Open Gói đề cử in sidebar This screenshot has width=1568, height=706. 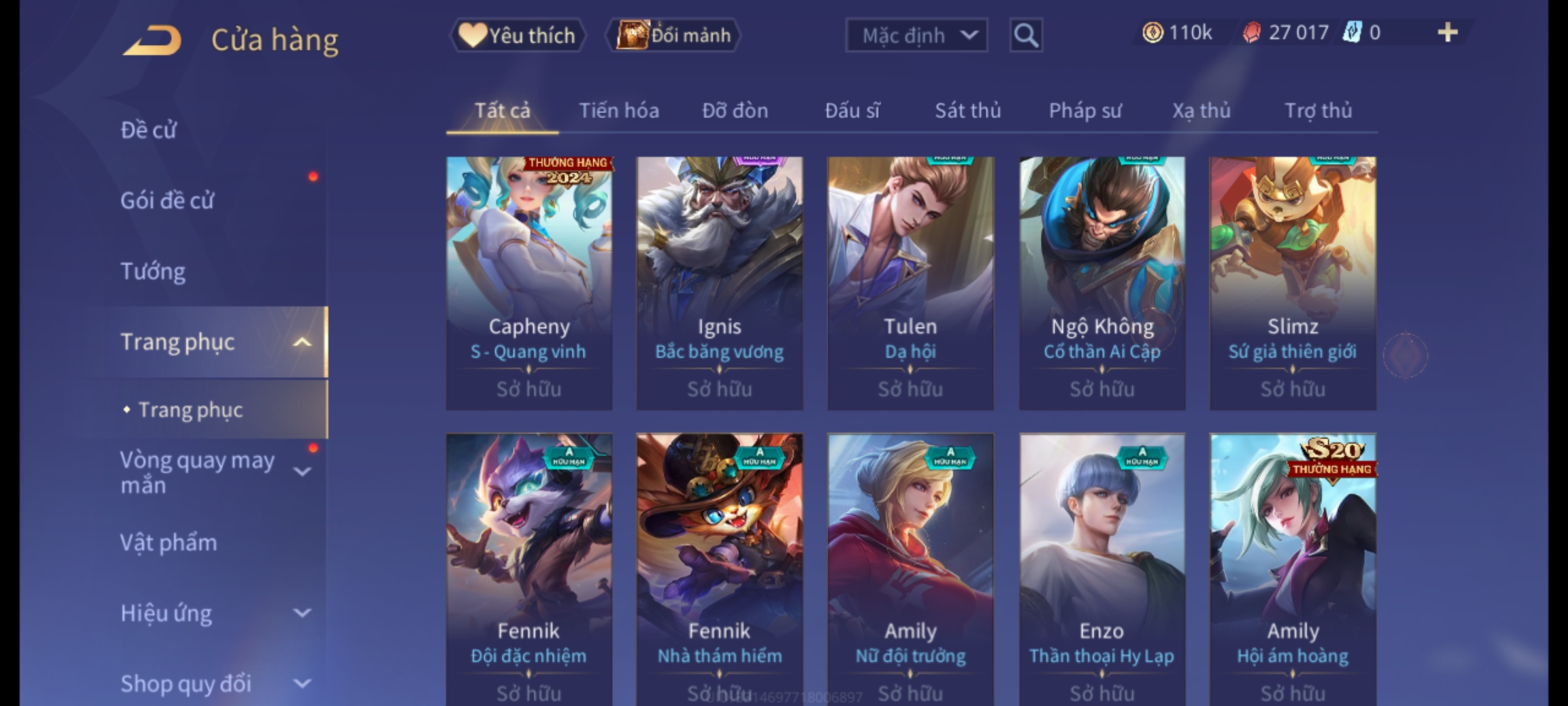click(x=167, y=201)
